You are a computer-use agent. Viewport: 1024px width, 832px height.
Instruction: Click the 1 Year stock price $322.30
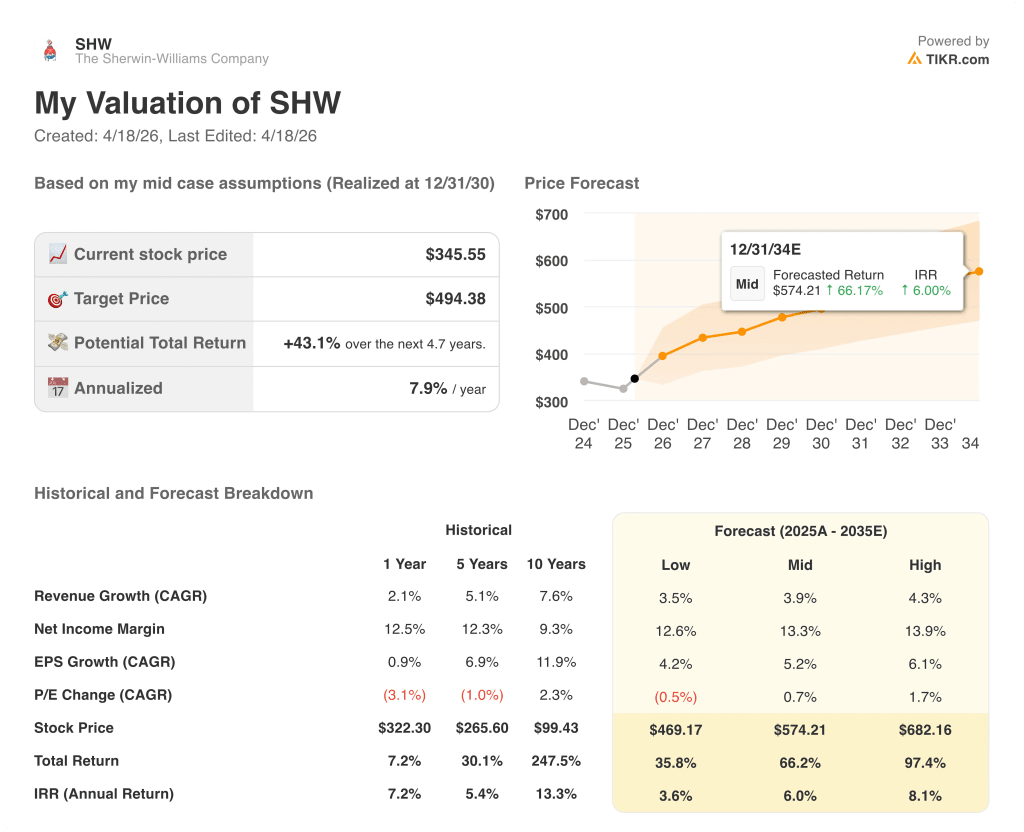pos(404,728)
